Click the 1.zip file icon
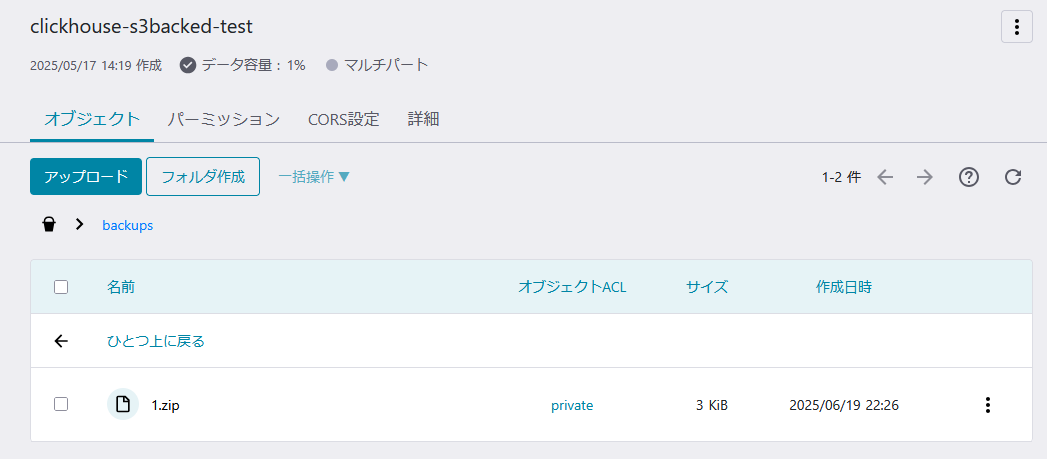 (123, 404)
